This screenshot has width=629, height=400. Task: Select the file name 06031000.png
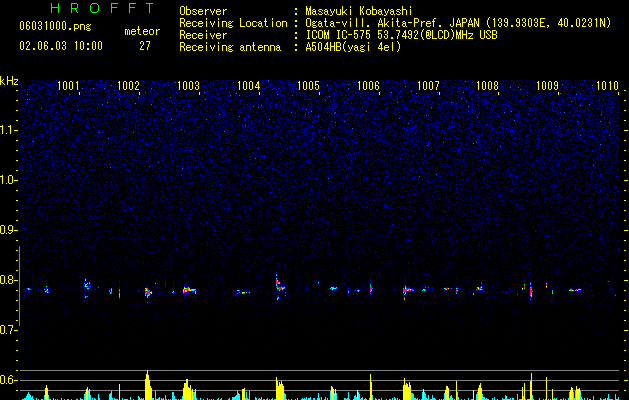click(55, 26)
